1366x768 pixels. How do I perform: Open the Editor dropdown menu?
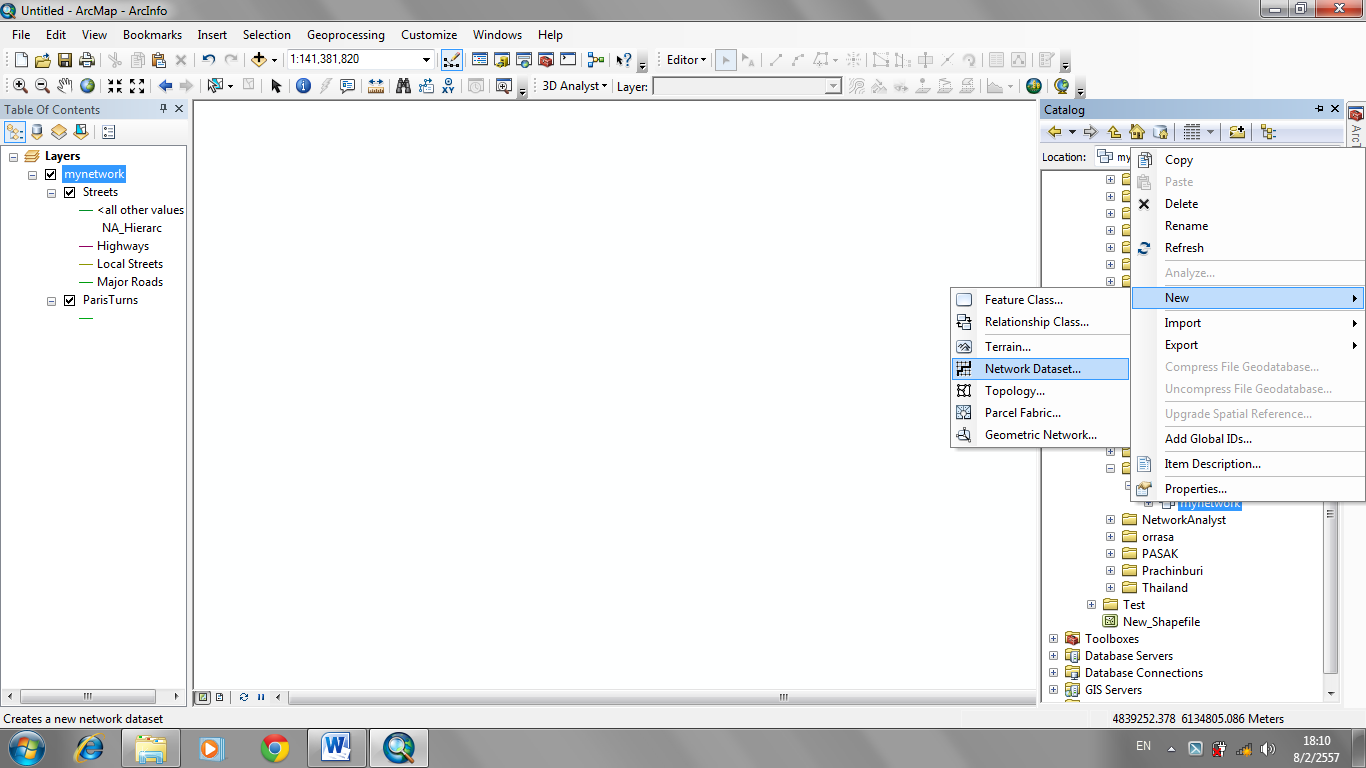coord(686,60)
